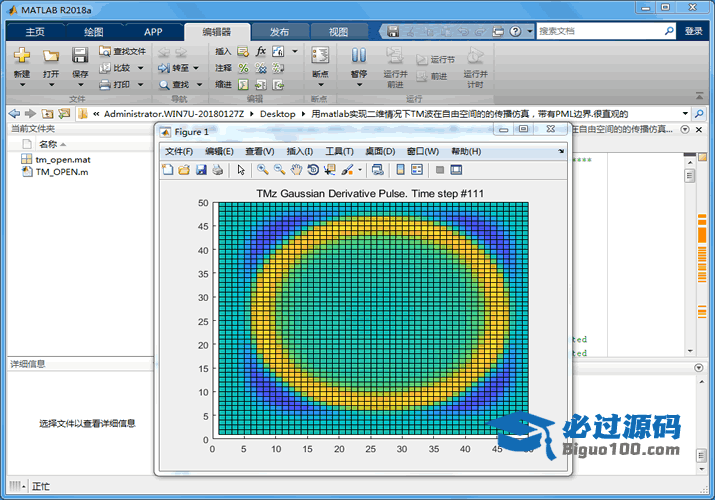This screenshot has width=715, height=500.
Task: Click the decrease indent icon
Action: pyautogui.click(x=278, y=84)
